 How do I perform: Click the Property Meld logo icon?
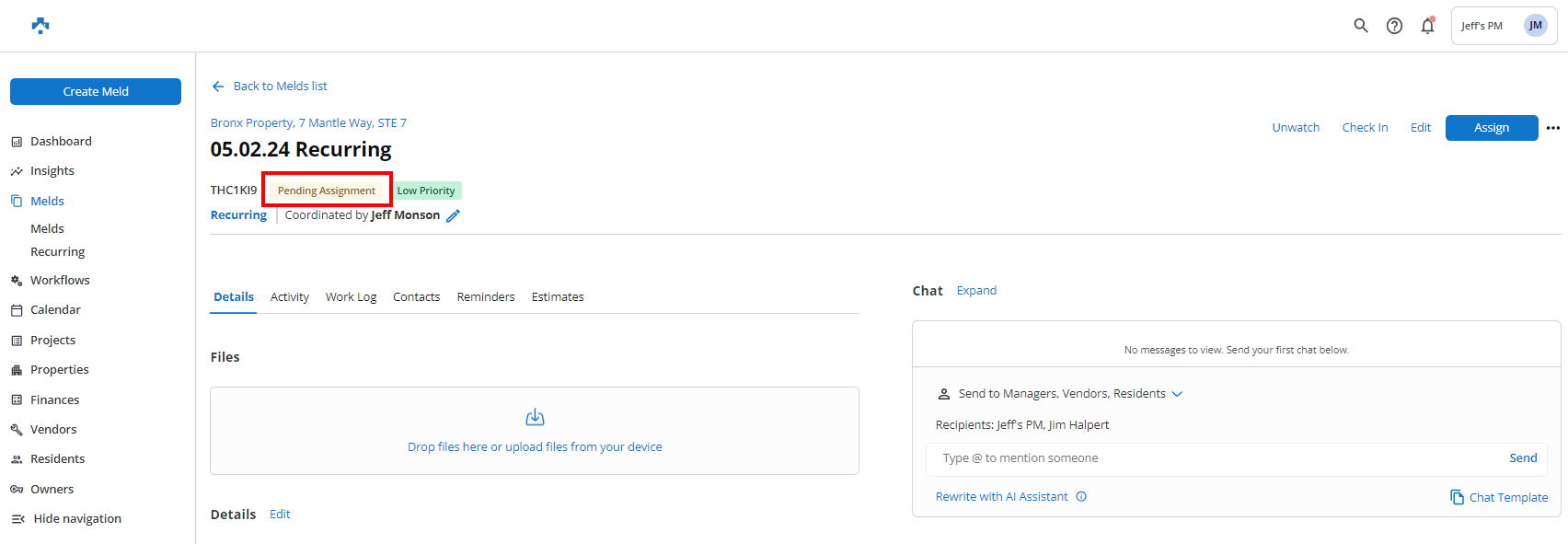[40, 26]
